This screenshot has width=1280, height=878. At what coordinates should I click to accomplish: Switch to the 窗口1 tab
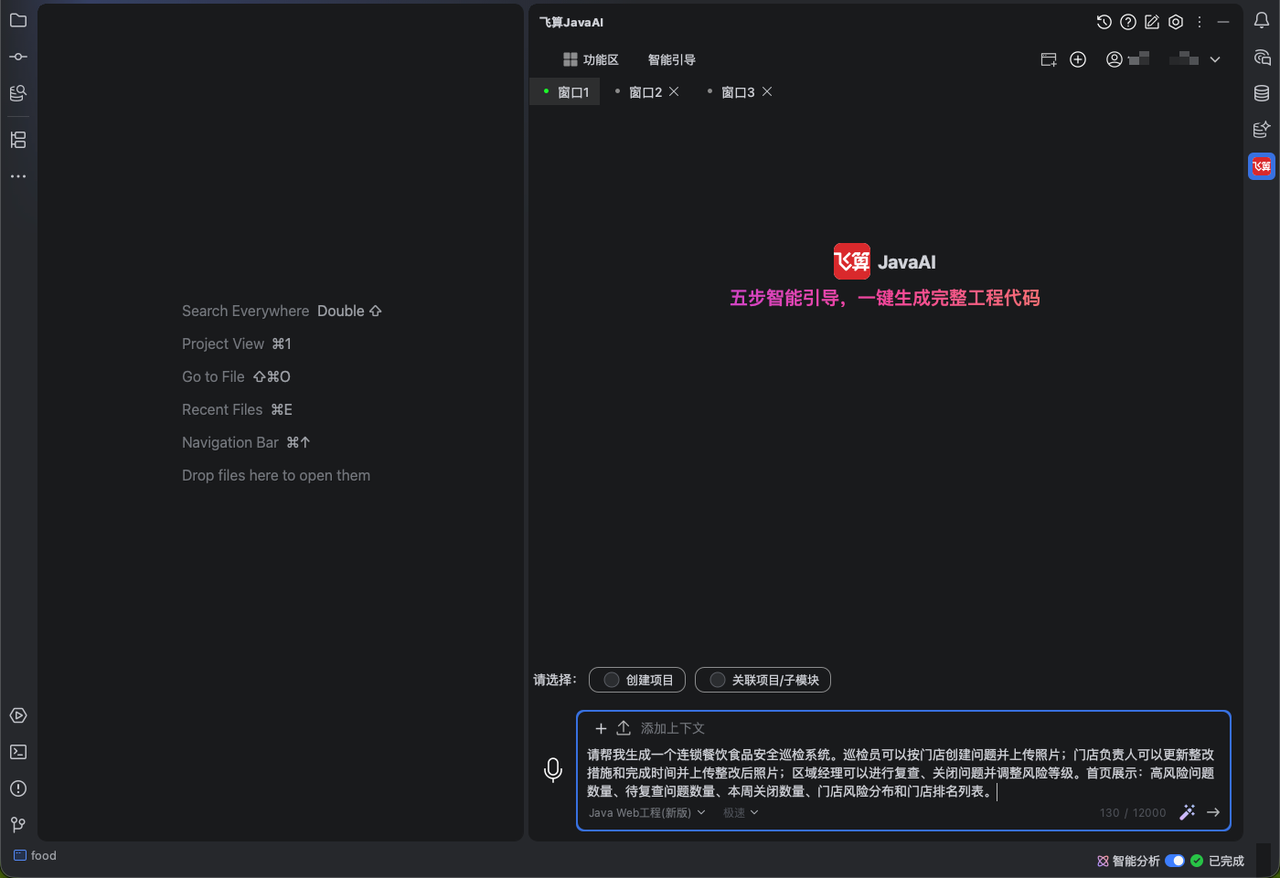tap(565, 92)
